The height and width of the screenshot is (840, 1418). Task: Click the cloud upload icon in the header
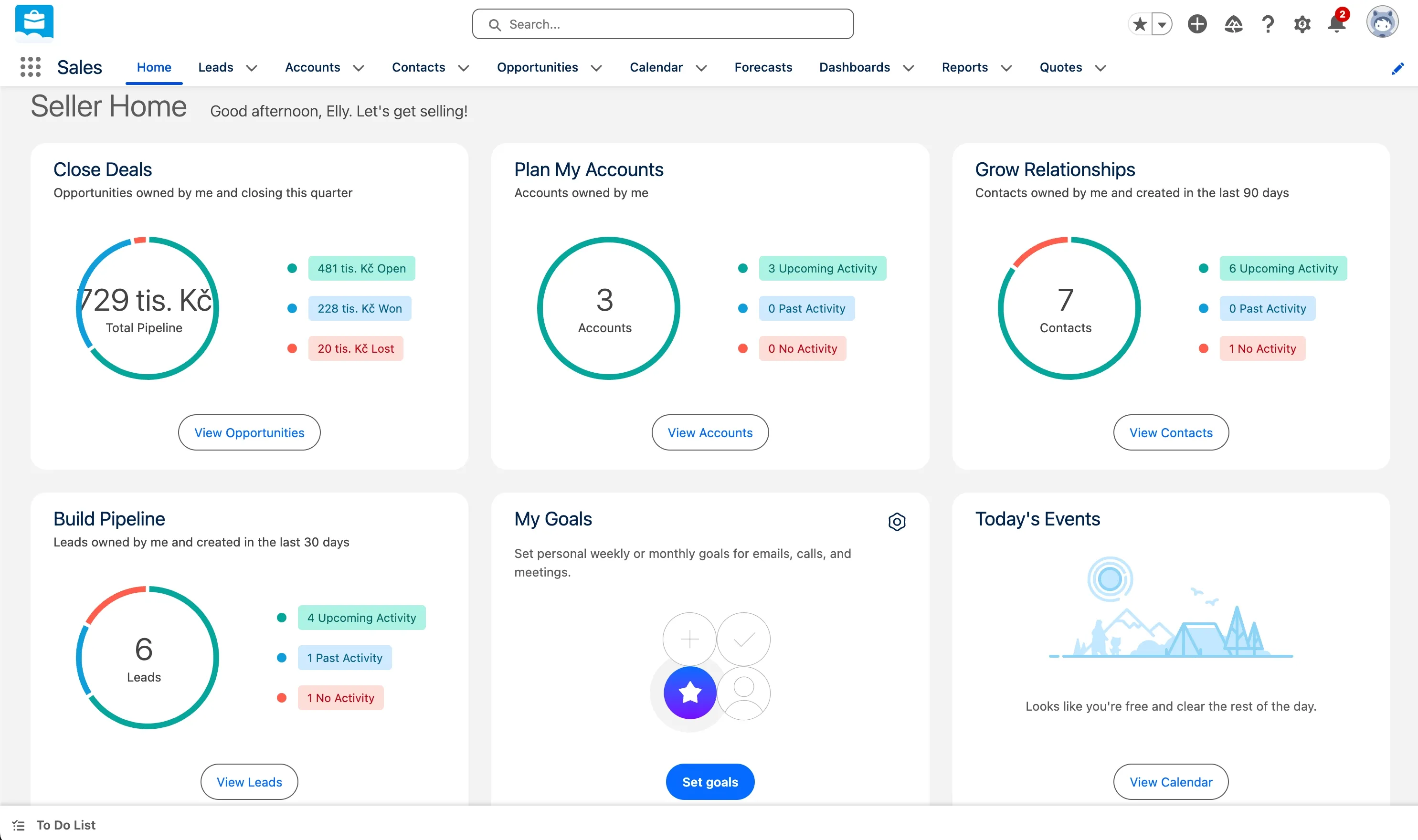pyautogui.click(x=1234, y=24)
